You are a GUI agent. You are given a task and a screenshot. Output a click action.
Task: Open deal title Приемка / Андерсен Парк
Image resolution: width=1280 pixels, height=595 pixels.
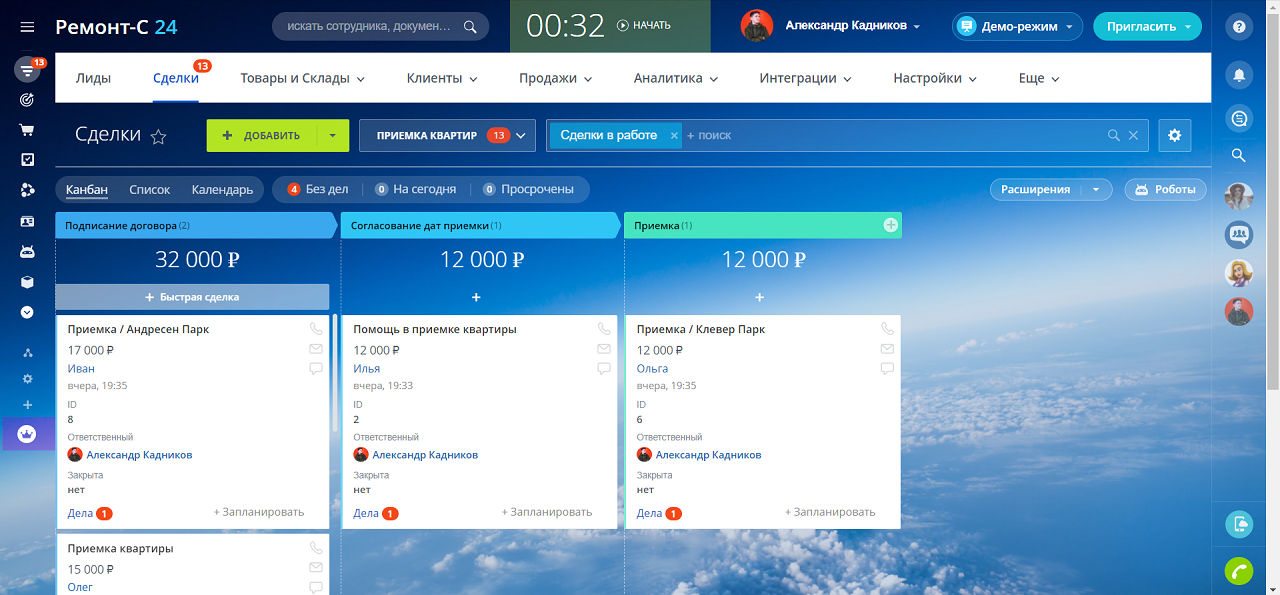138,329
